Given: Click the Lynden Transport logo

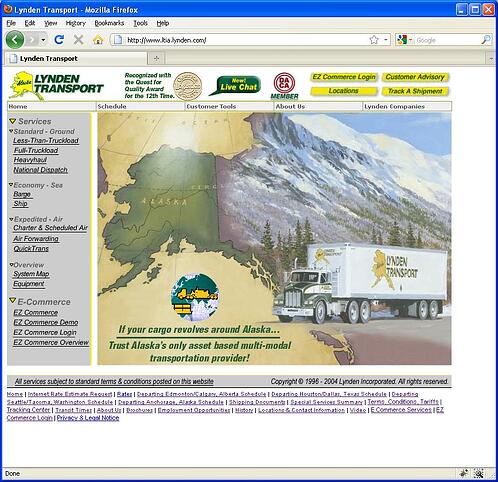Looking at the screenshot, I should click(57, 85).
